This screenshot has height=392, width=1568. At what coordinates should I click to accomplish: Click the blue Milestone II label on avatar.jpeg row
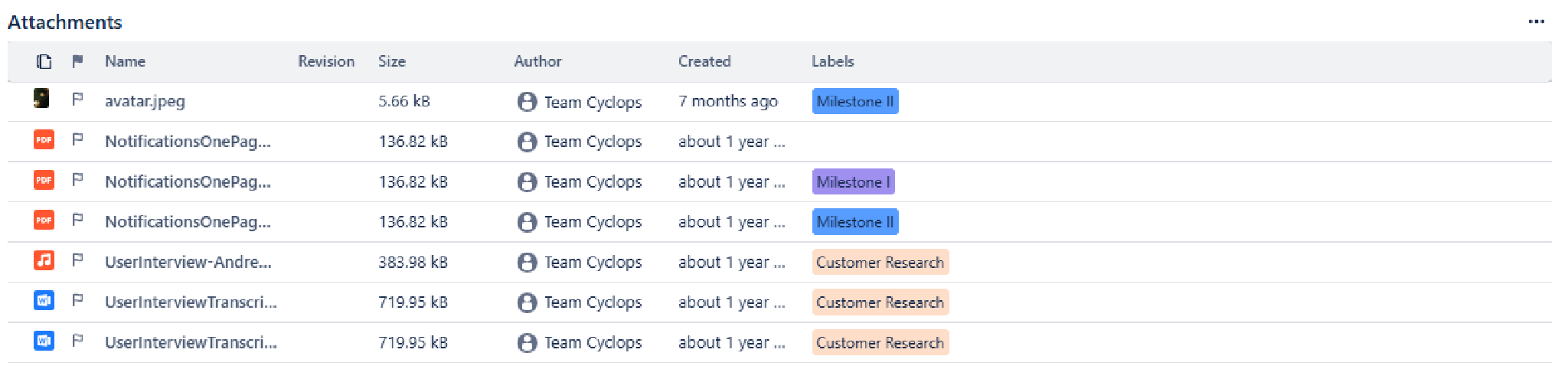click(854, 101)
